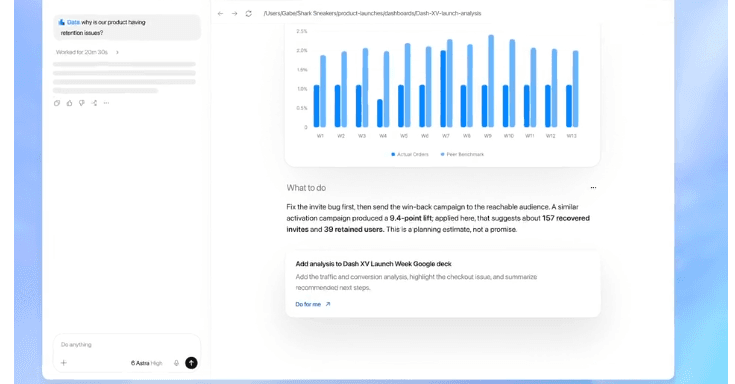Reload the dashboard page
This screenshot has height=384, width=735.
pos(248,14)
